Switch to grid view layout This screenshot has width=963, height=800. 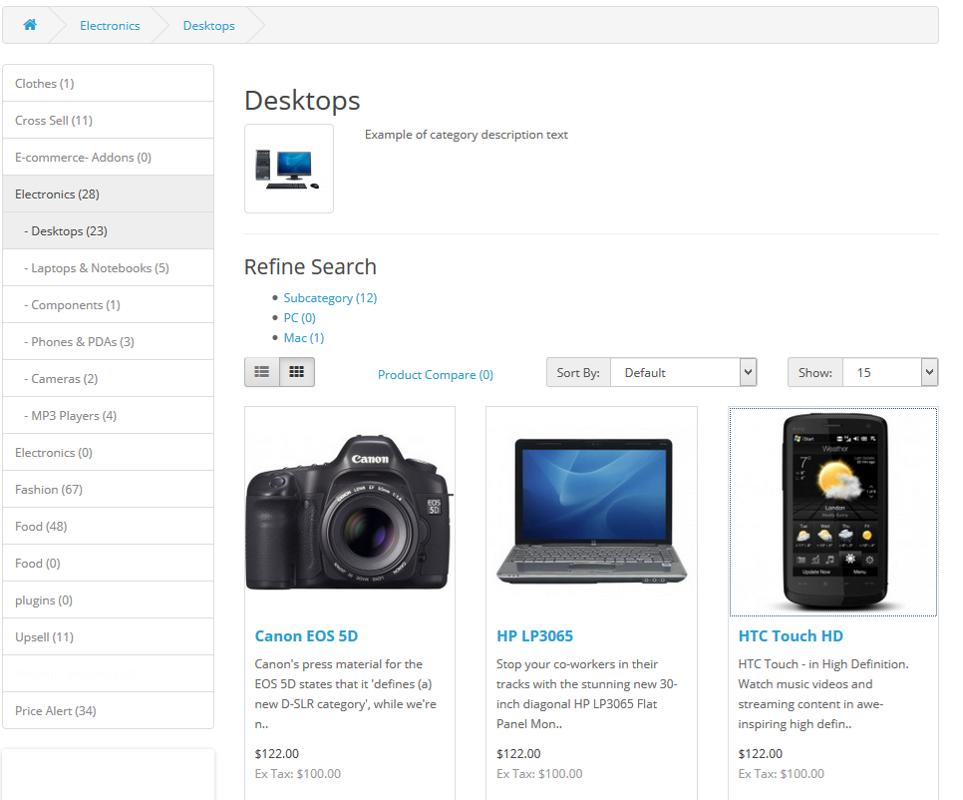point(297,372)
